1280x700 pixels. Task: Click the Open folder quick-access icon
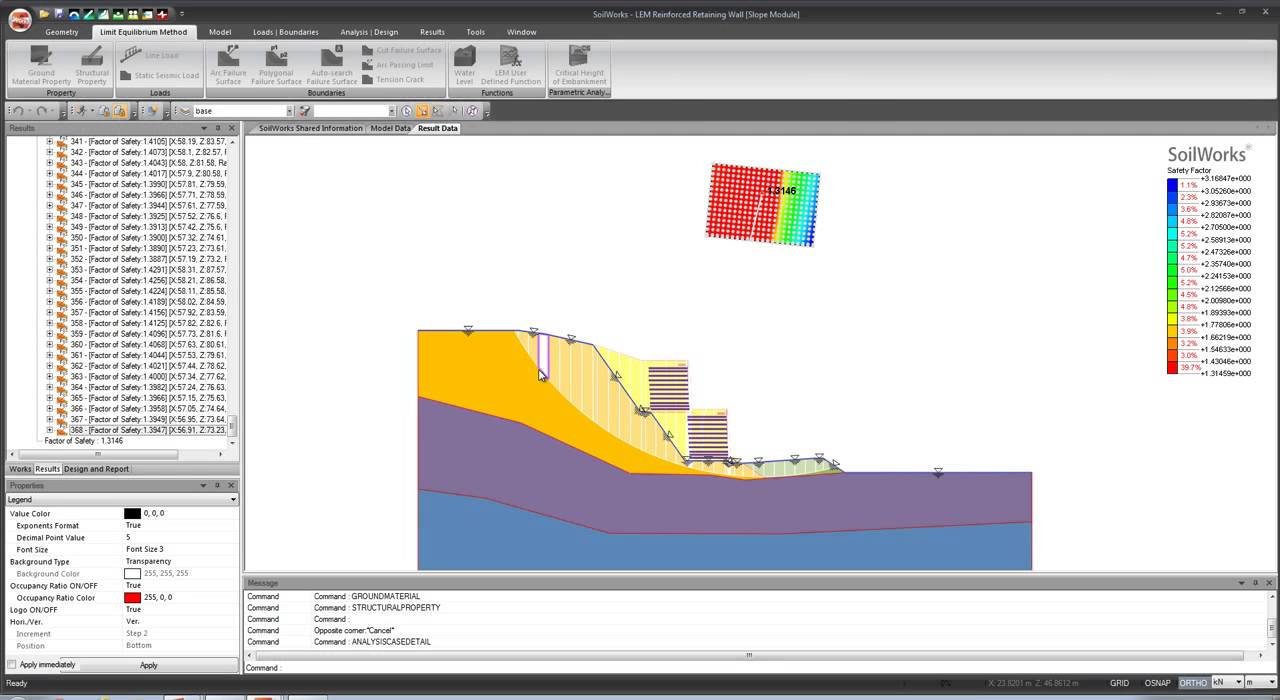click(44, 14)
